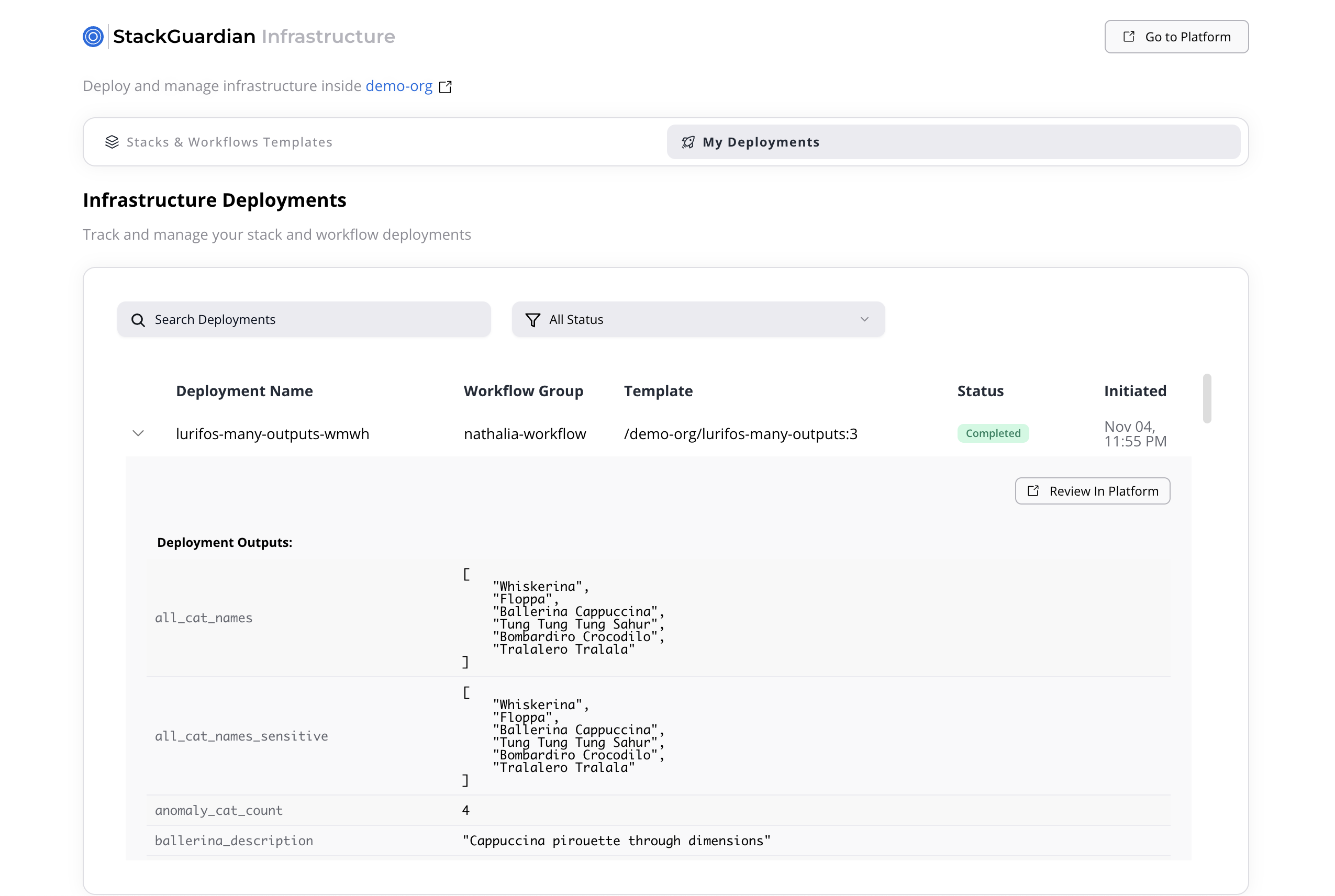Screen dimensions: 1335x896
Task: Open the demo-org link
Action: [x=399, y=86]
